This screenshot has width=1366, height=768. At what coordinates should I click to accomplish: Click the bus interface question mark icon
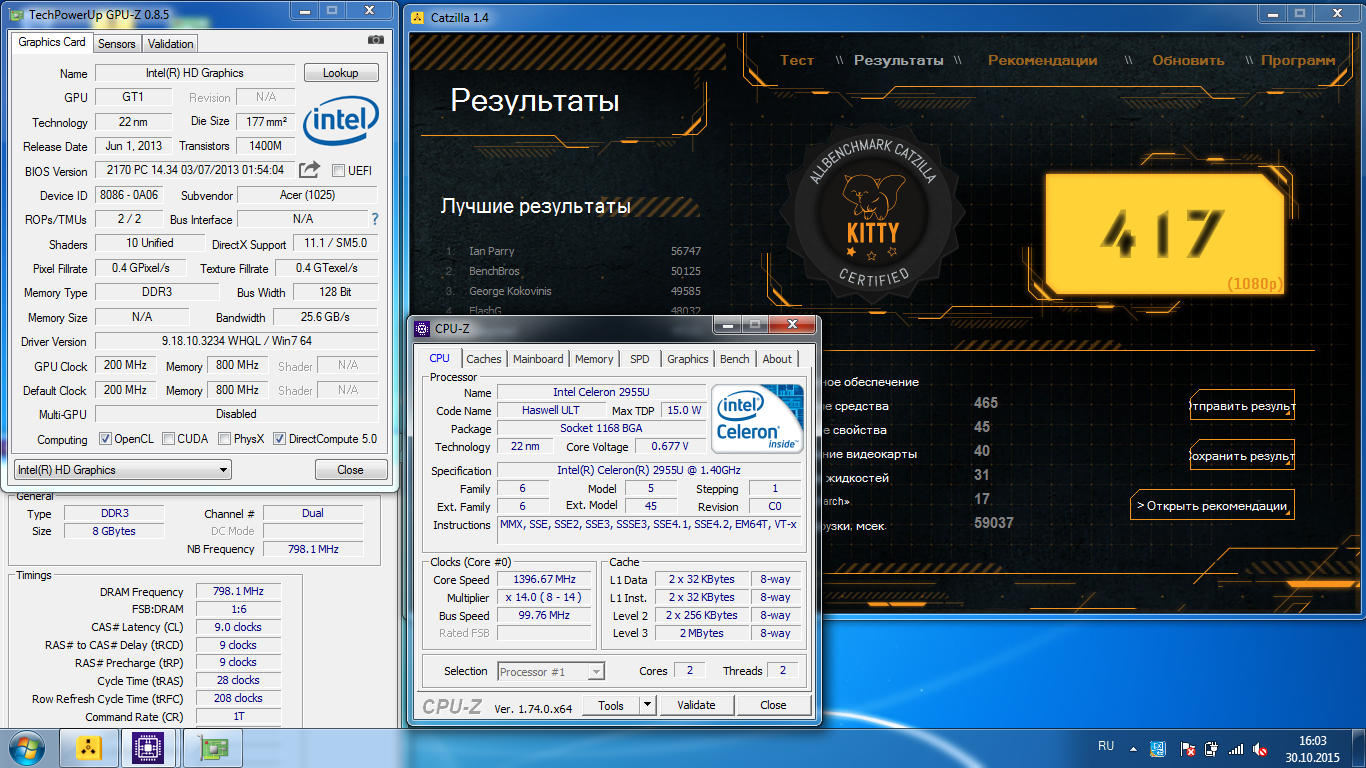(375, 219)
